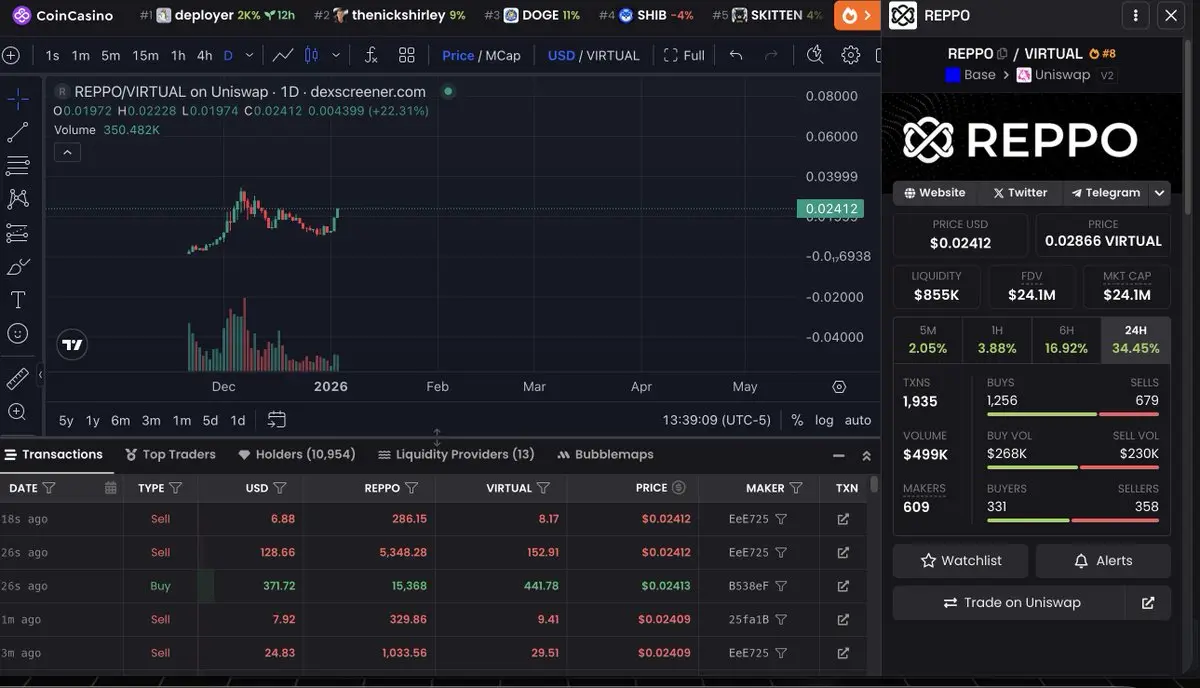Toggle auto scale on chart
Image resolution: width=1200 pixels, height=688 pixels.
[x=858, y=420]
